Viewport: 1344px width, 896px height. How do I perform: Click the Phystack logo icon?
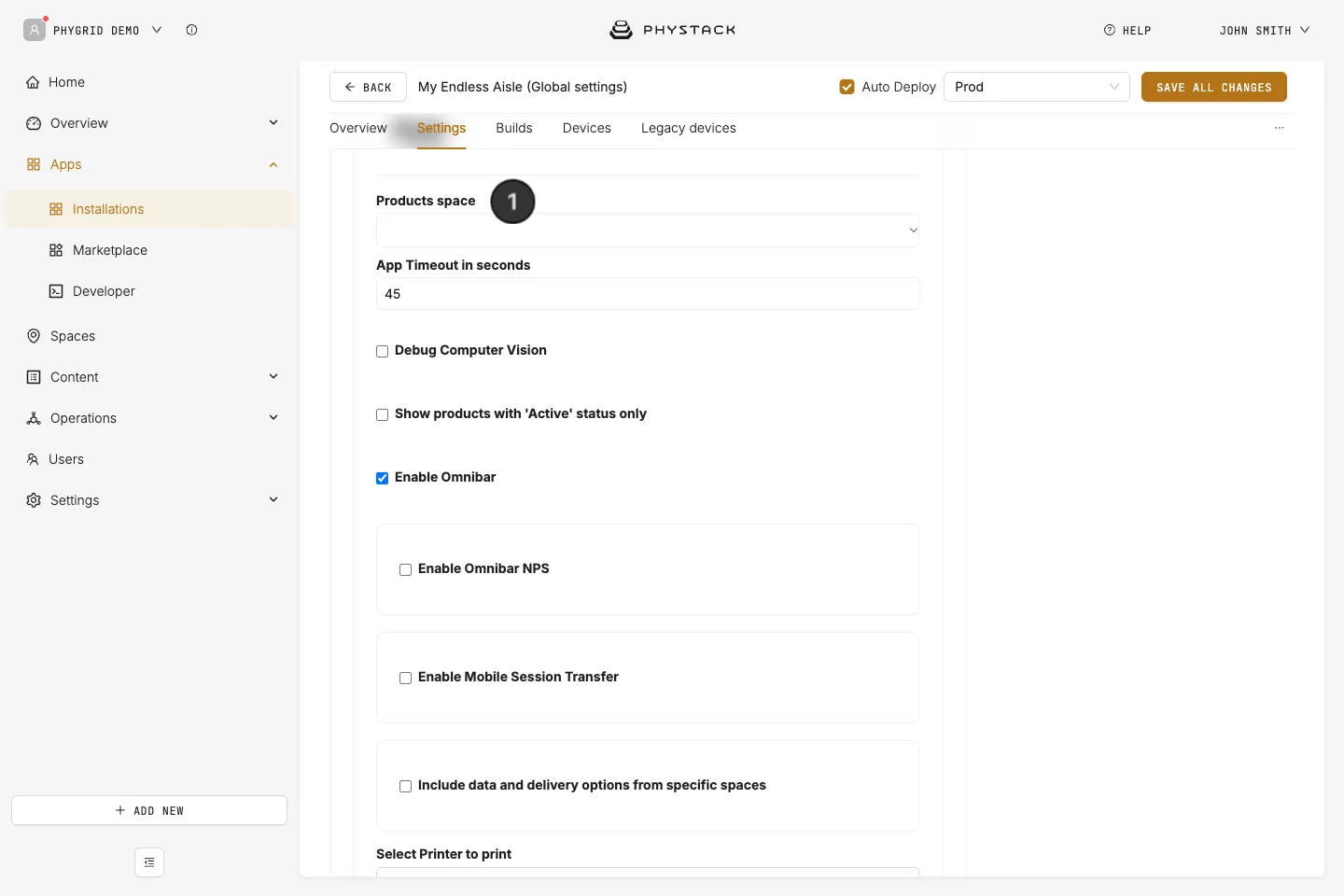(621, 30)
